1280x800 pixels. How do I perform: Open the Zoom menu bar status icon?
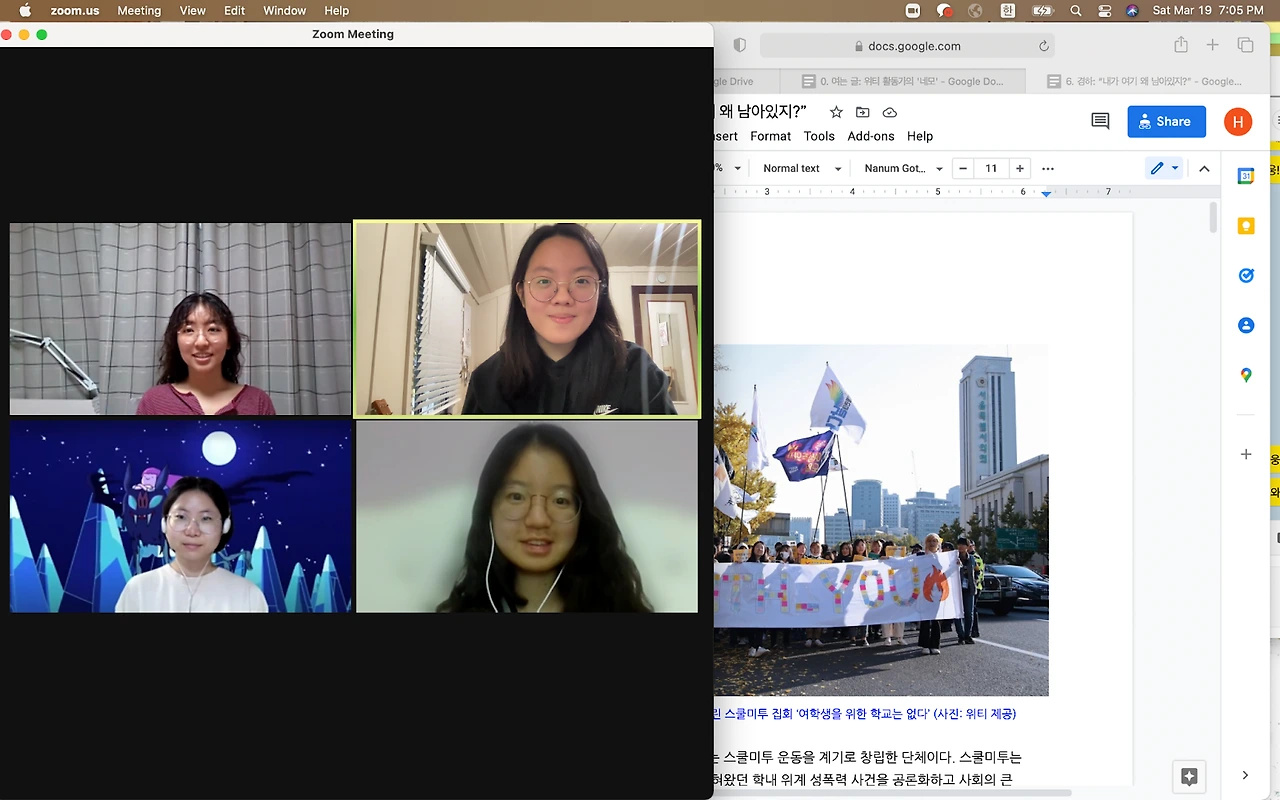(912, 11)
